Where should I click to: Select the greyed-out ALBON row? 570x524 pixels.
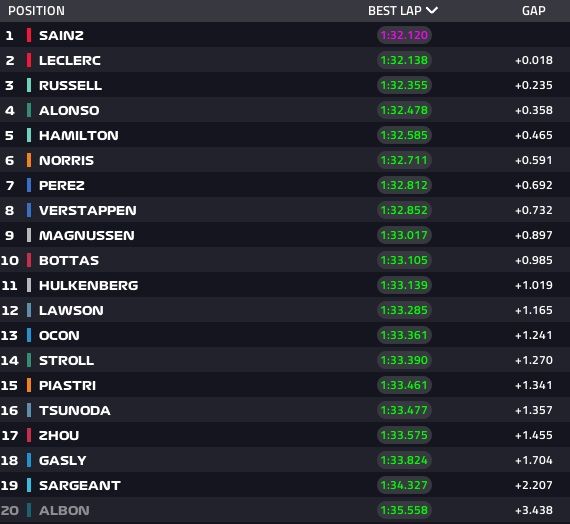coord(285,510)
